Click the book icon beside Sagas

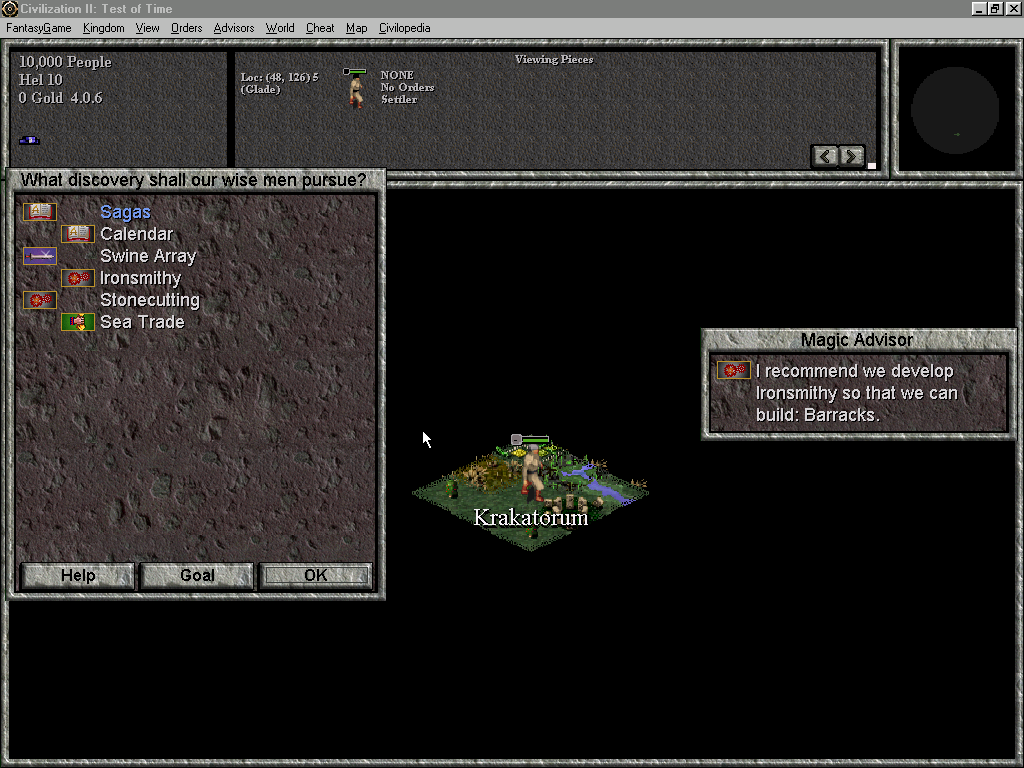click(x=40, y=212)
